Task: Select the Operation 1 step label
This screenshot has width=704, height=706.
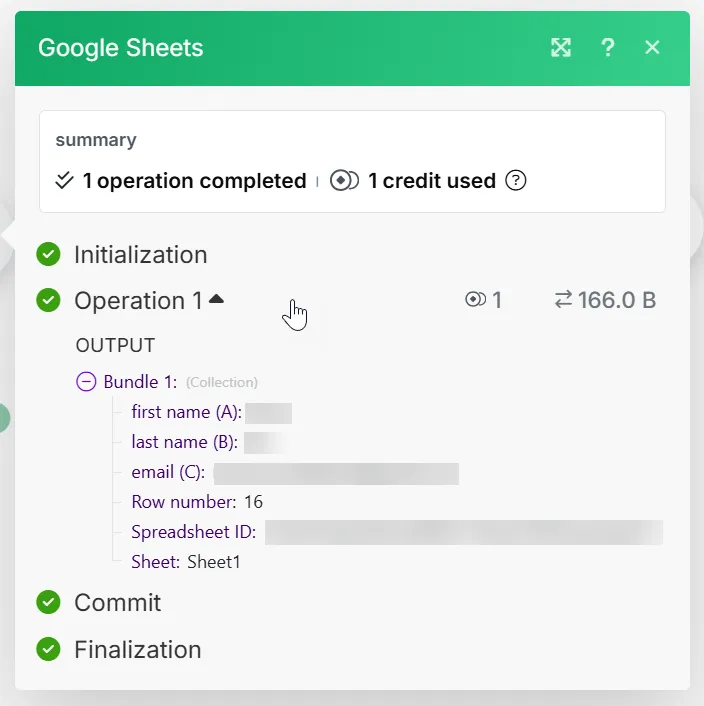Action: 139,300
